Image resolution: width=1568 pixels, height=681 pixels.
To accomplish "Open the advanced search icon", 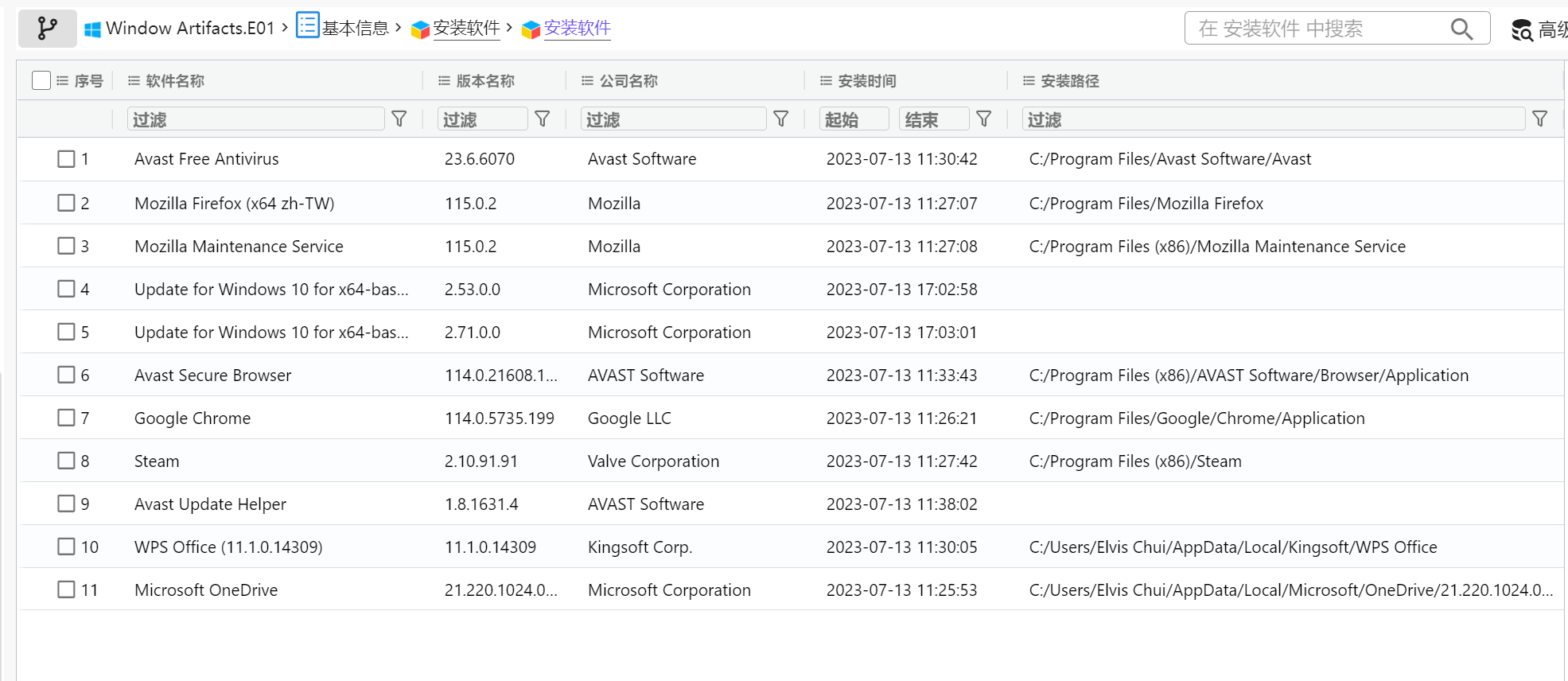I will pyautogui.click(x=1522, y=30).
